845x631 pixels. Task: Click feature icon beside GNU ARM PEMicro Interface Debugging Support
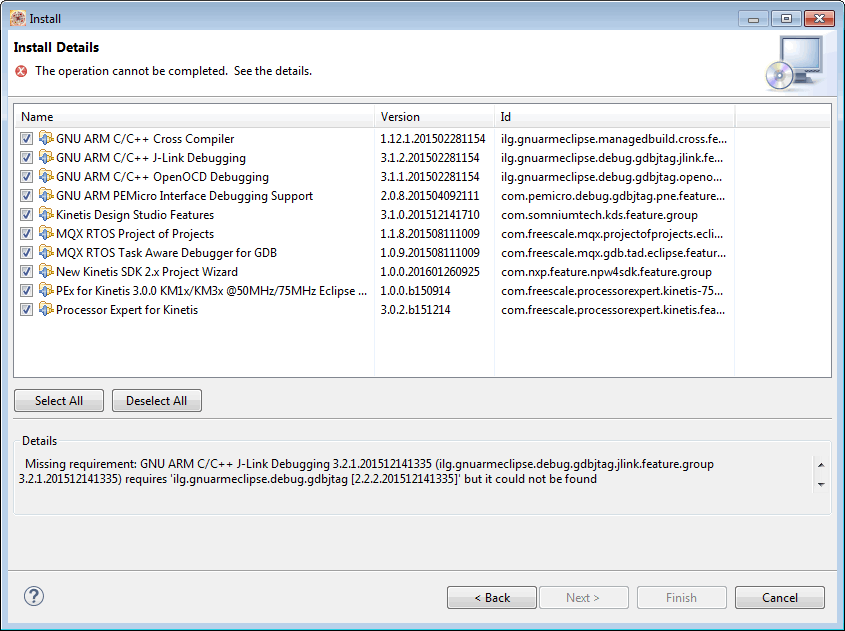[x=46, y=195]
